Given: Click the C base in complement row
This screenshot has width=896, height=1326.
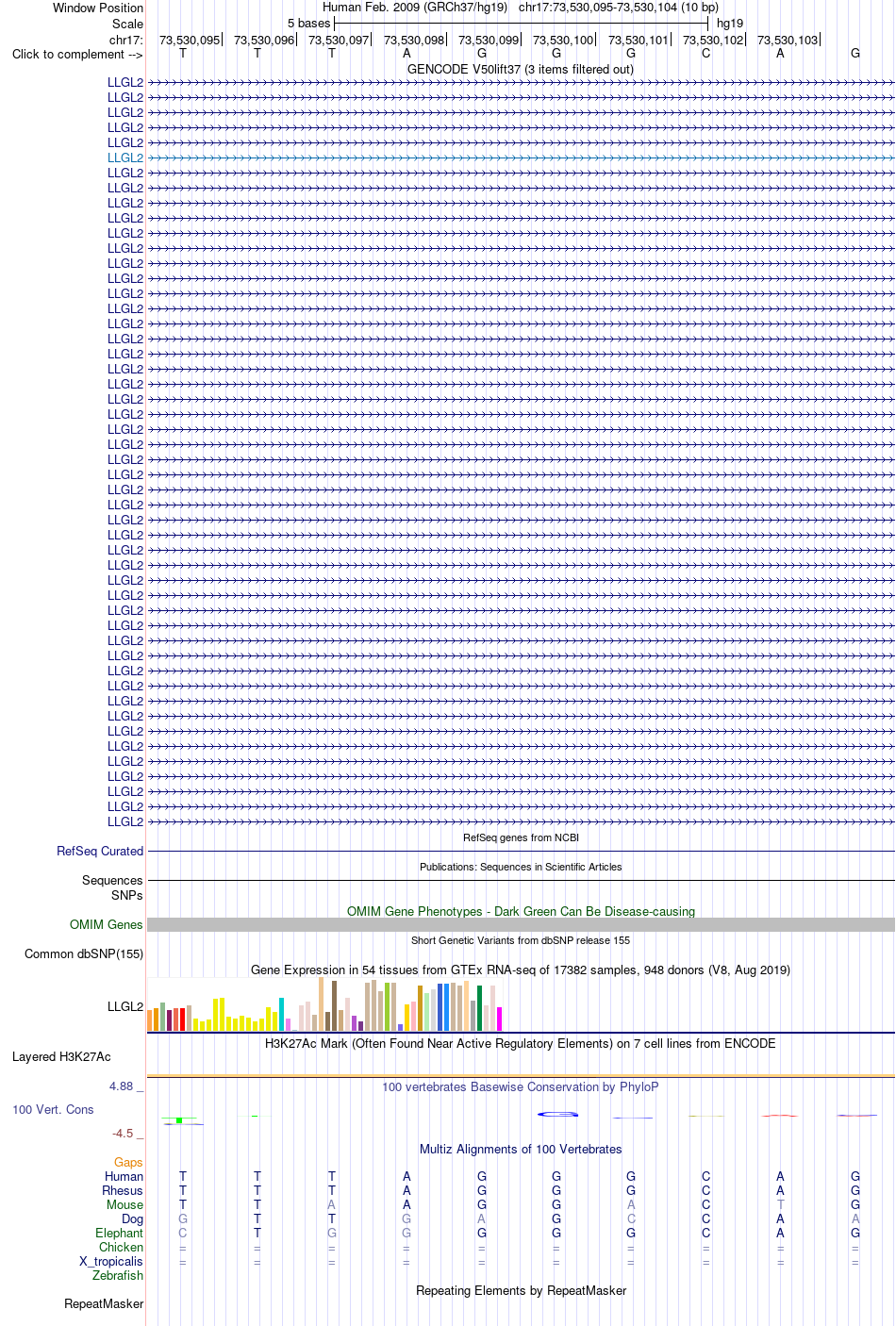Looking at the screenshot, I should pyautogui.click(x=705, y=54).
